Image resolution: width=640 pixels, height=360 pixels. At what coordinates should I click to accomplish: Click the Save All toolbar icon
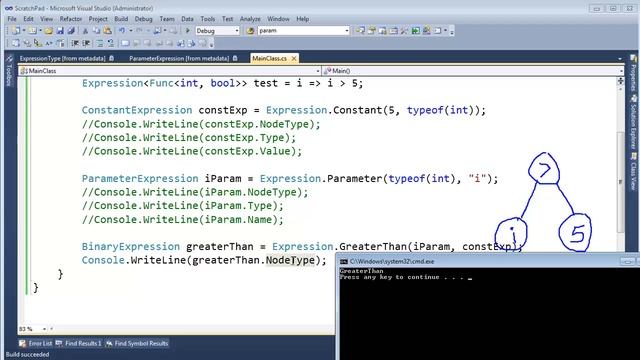point(71,31)
